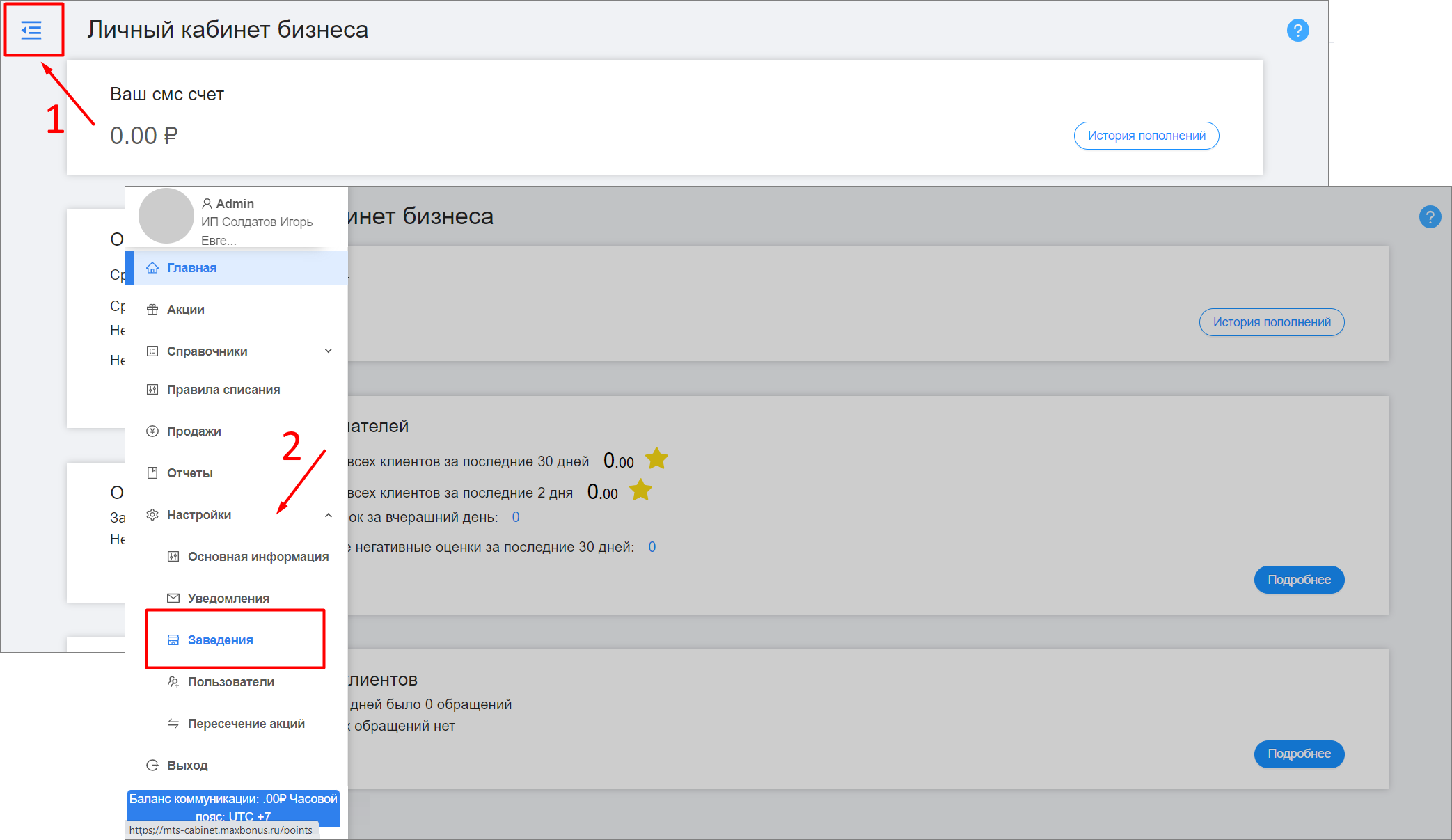Click the История пополнений button in the dimmed lower window
This screenshot has height=840, width=1452.
tap(1272, 322)
